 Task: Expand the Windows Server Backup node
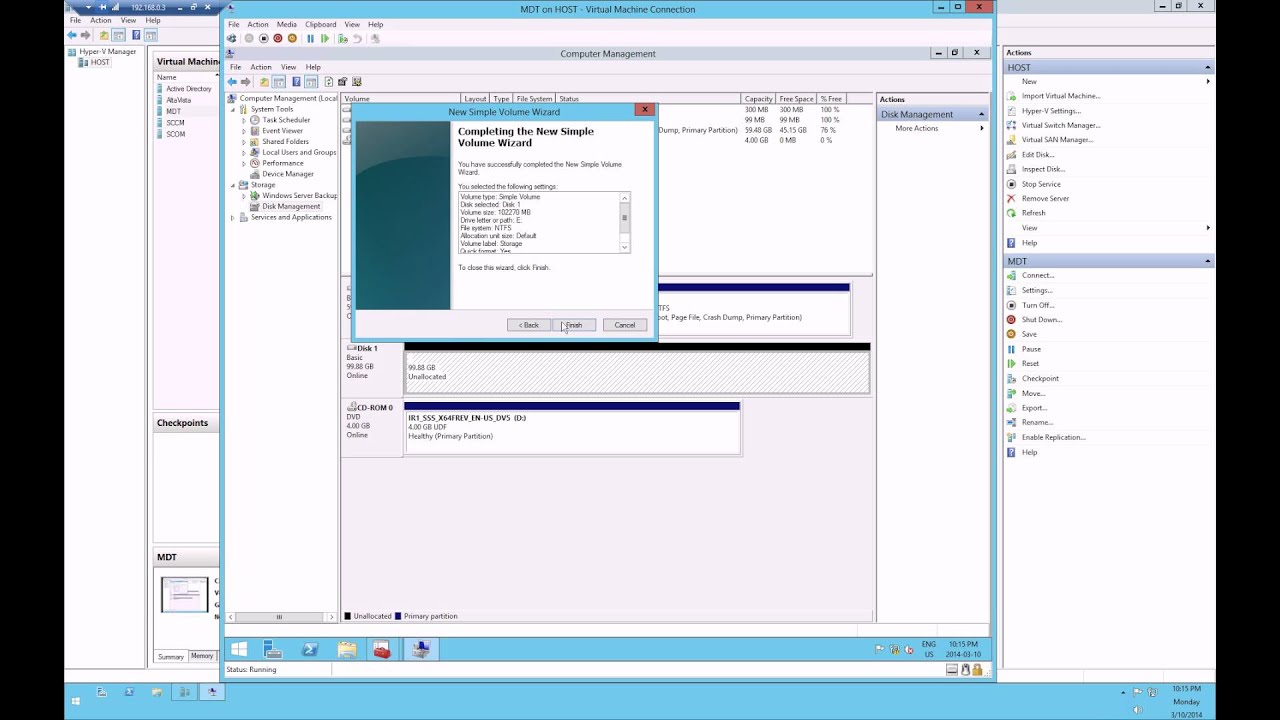244,196
